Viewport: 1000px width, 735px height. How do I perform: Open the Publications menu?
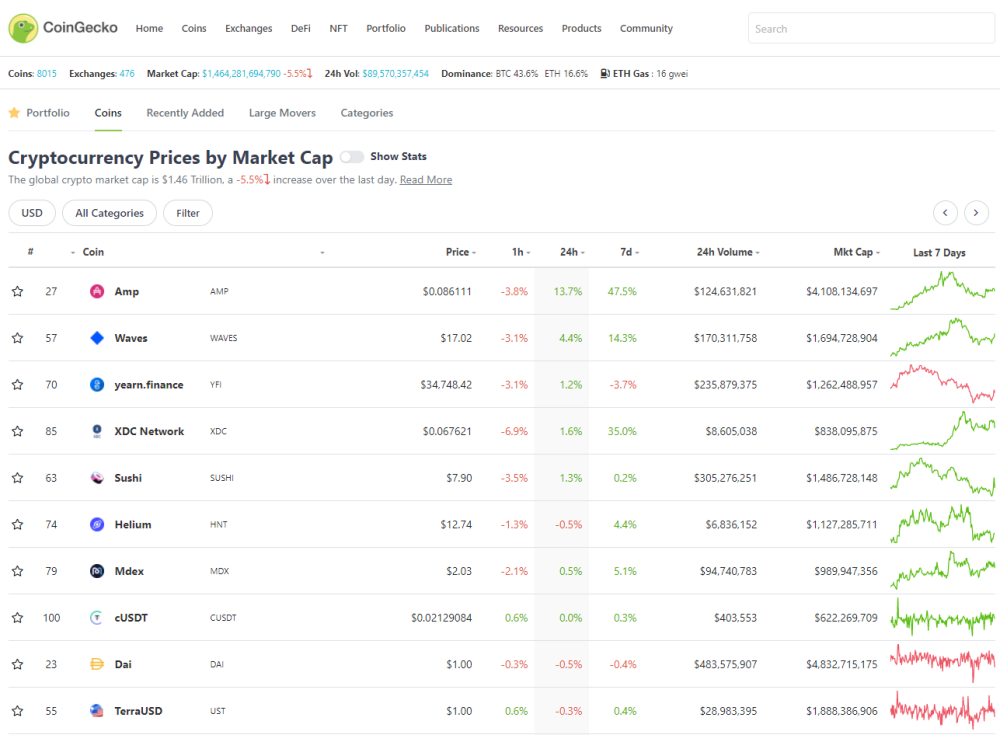coord(452,28)
